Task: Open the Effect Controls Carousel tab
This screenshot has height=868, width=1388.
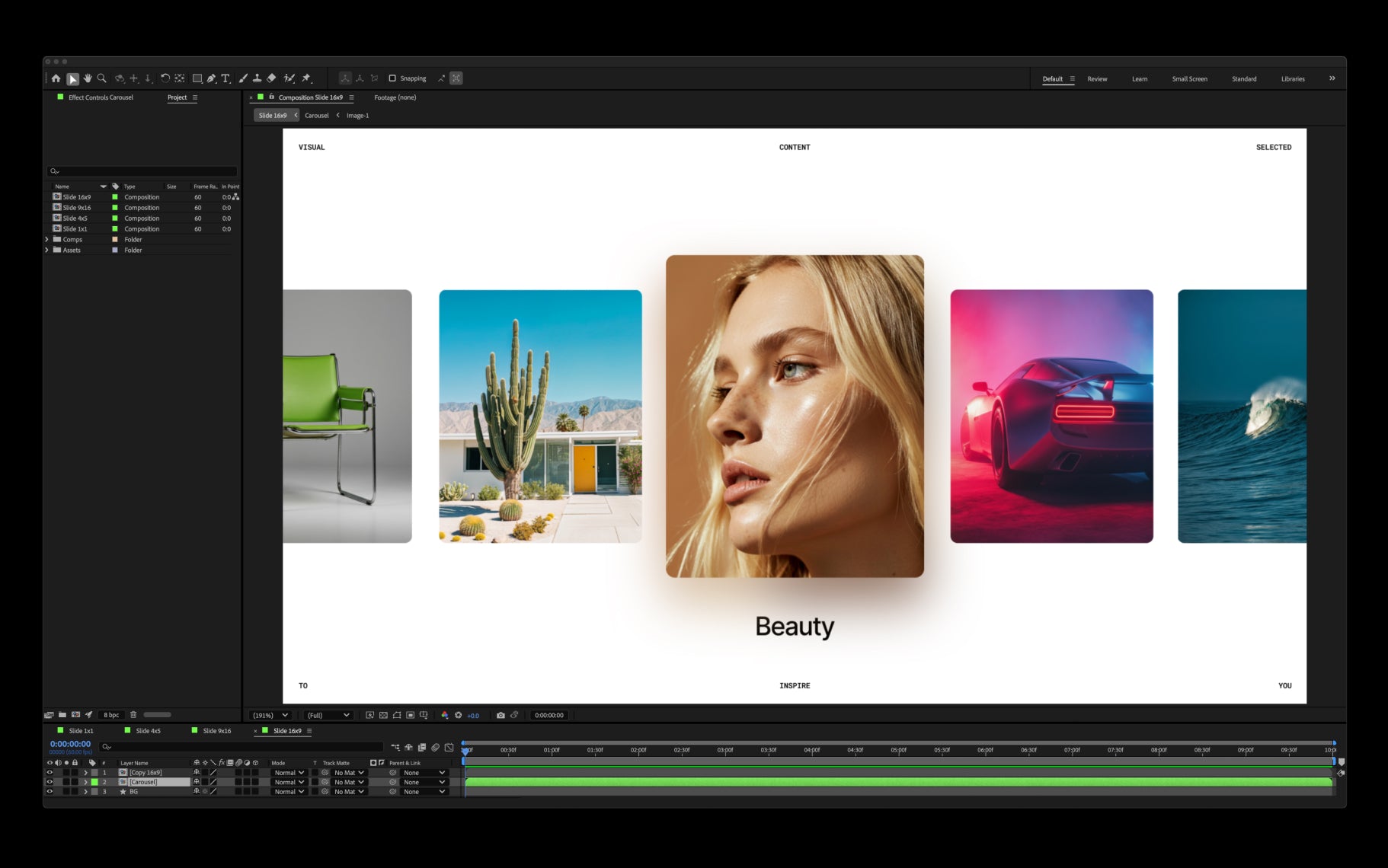Action: [x=101, y=97]
